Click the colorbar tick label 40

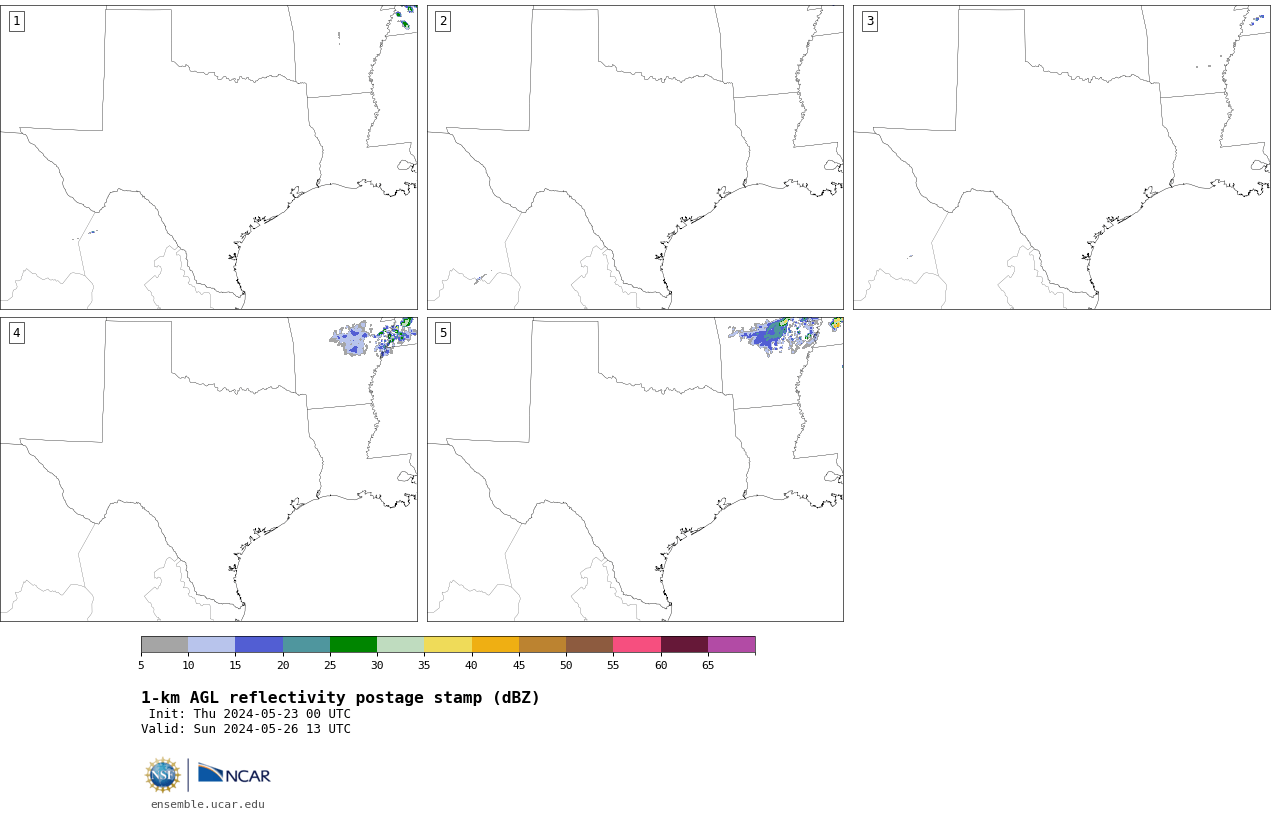(472, 665)
